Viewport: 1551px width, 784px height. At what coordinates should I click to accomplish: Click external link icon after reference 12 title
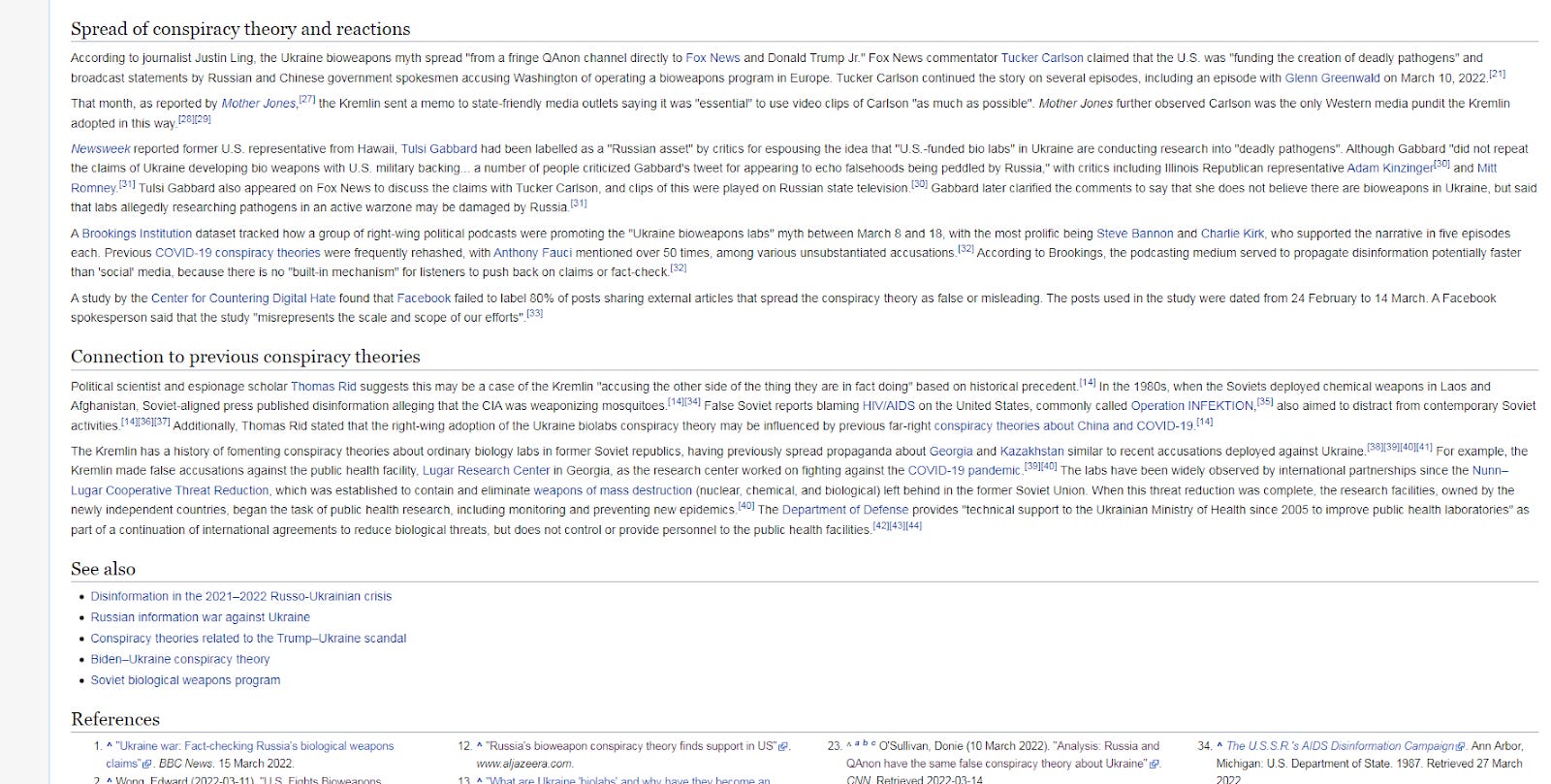[x=784, y=747]
